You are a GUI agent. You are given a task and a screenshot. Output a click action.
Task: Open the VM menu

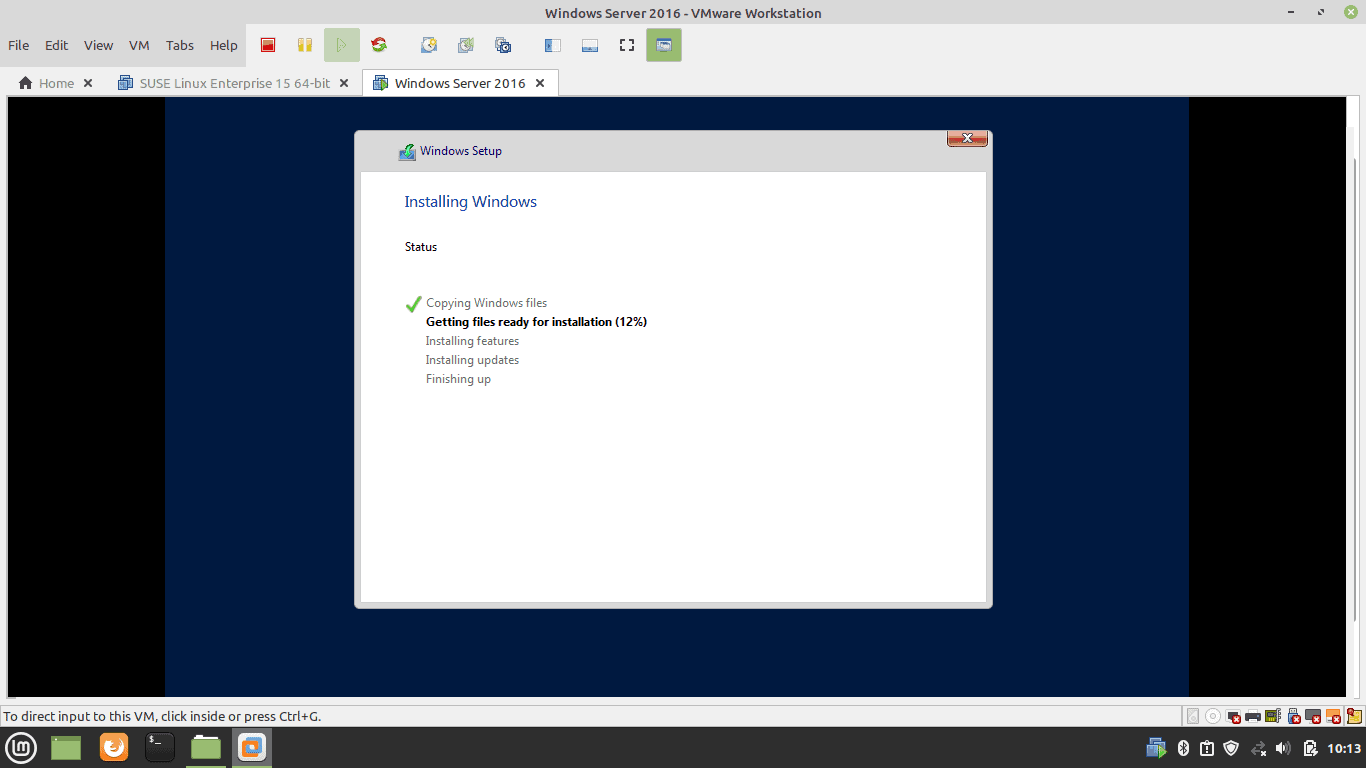139,45
